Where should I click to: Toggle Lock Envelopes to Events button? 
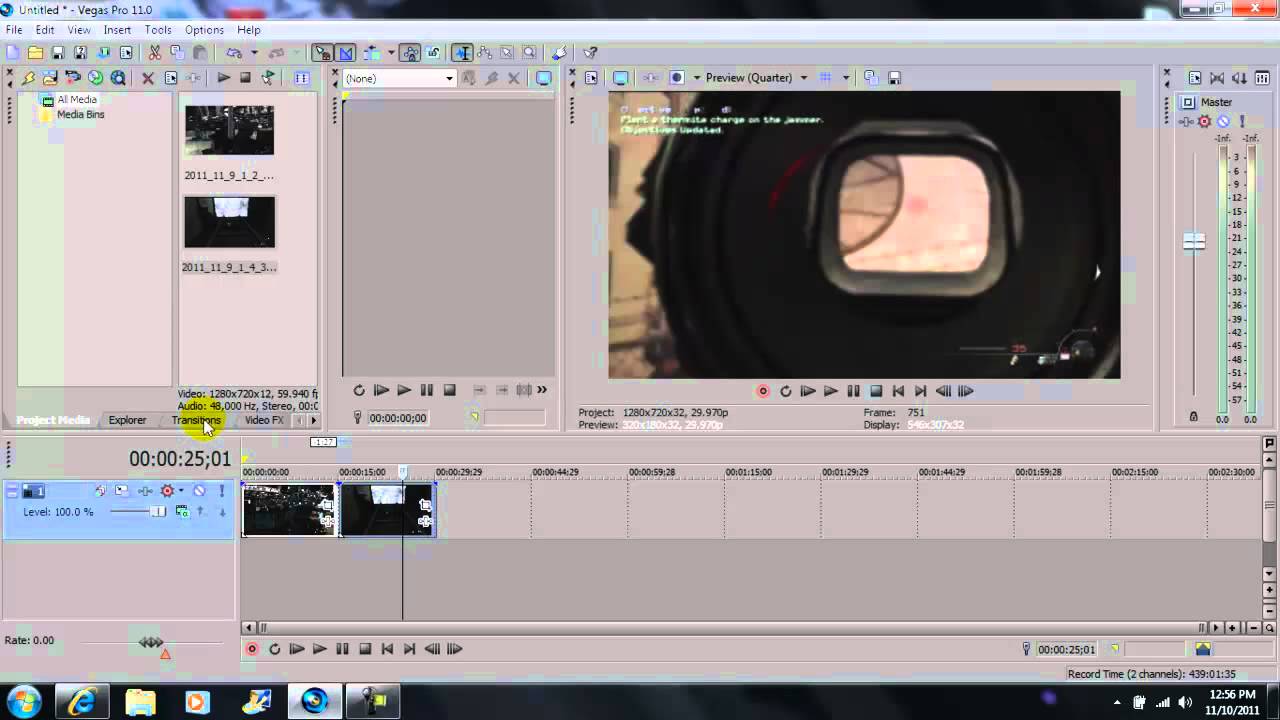pos(410,53)
